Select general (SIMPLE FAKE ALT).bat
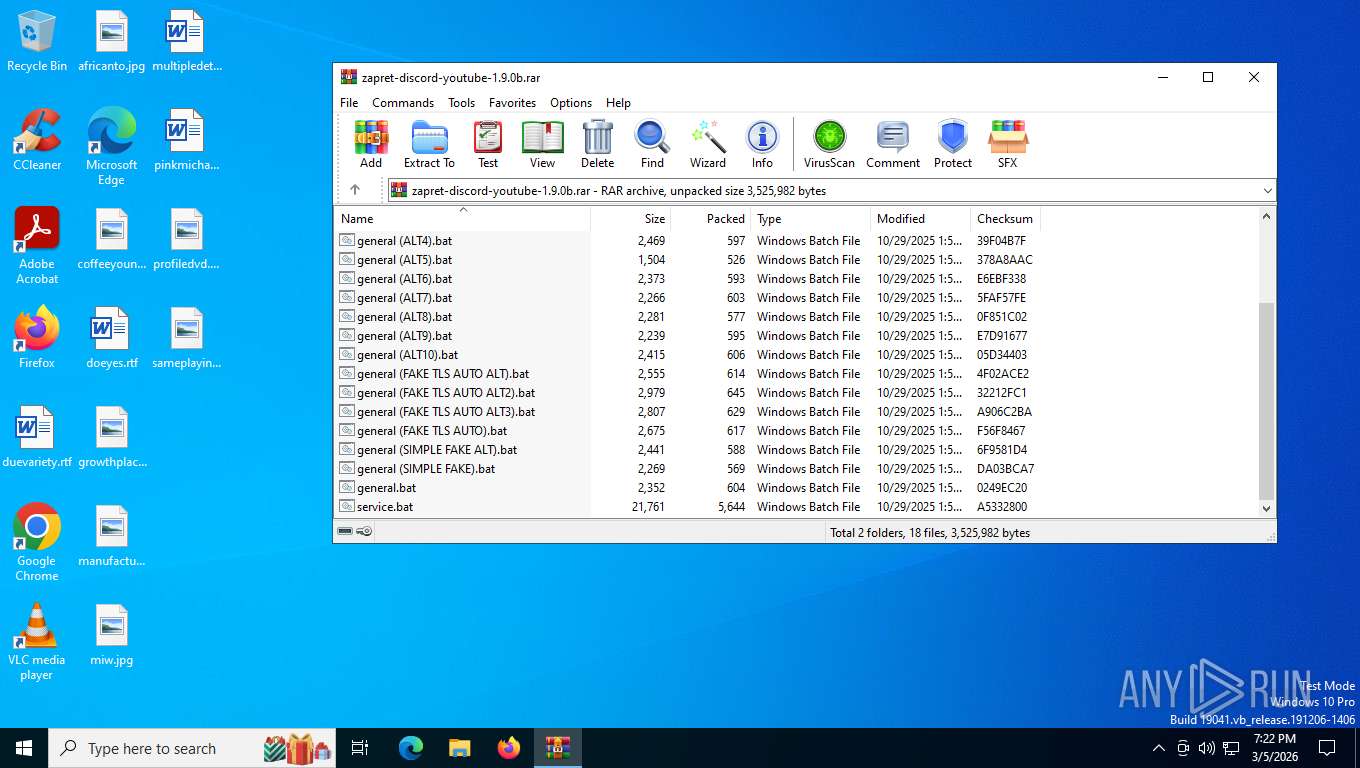The width and height of the screenshot is (1360, 768). 437,450
